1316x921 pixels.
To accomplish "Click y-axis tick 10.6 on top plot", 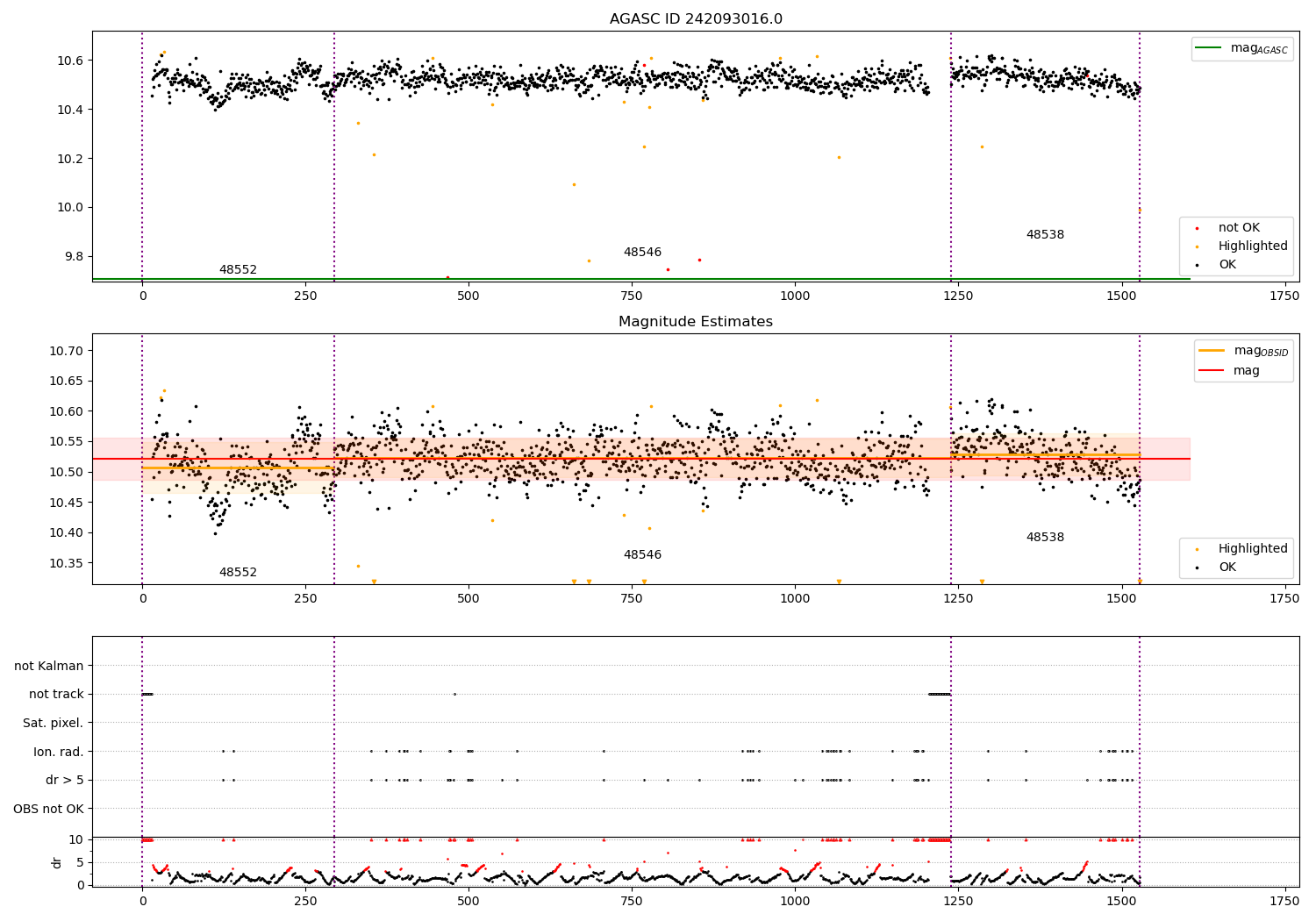I will 69,61.
